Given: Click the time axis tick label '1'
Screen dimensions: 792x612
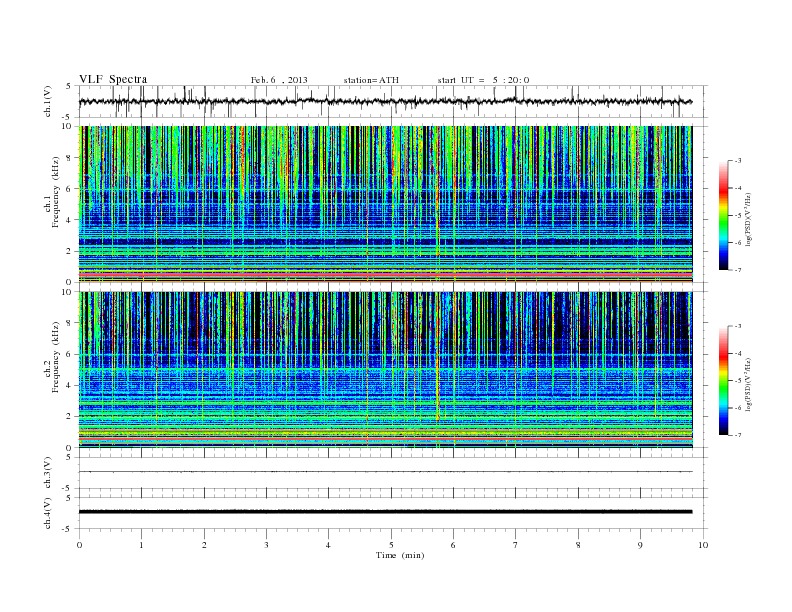Looking at the screenshot, I should click(x=141, y=545).
